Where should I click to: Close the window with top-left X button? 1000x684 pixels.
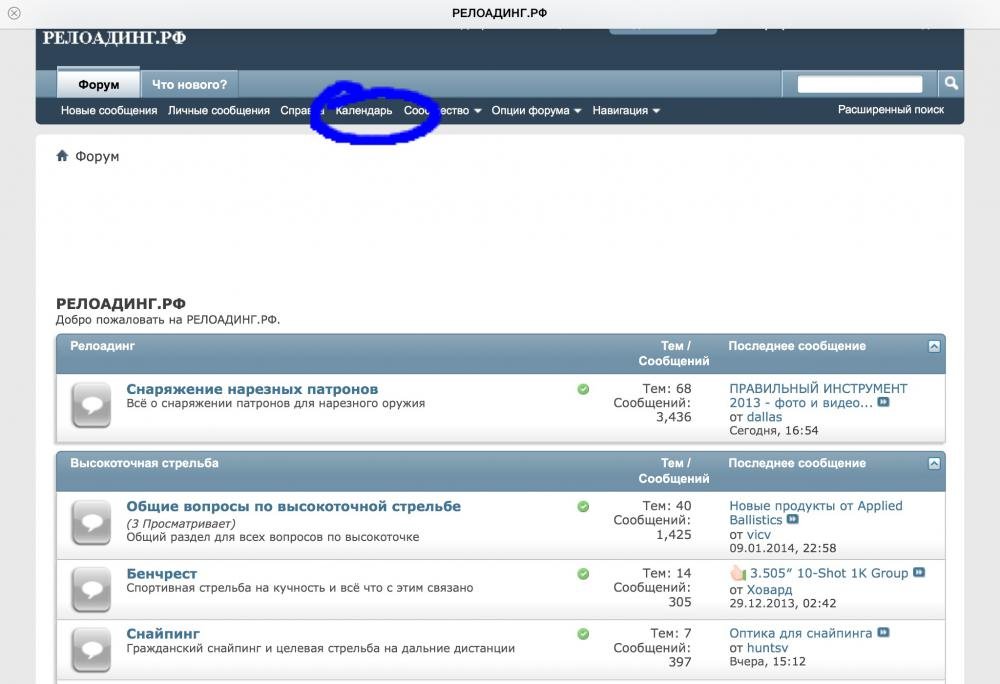[x=14, y=13]
